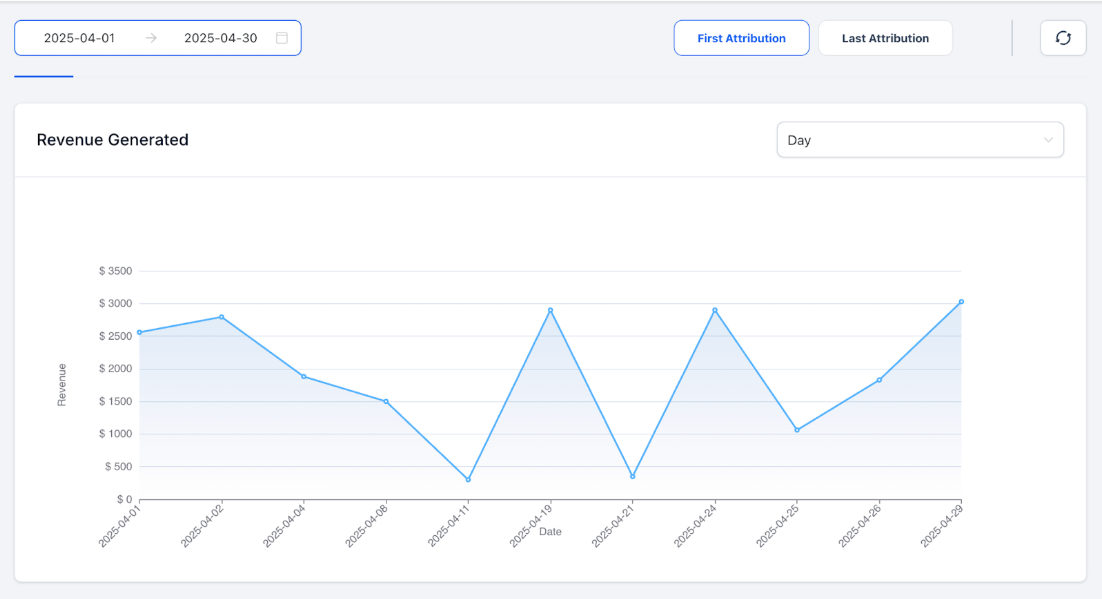Image resolution: width=1102 pixels, height=599 pixels.
Task: Open the calendar icon in date range
Action: pos(282,38)
